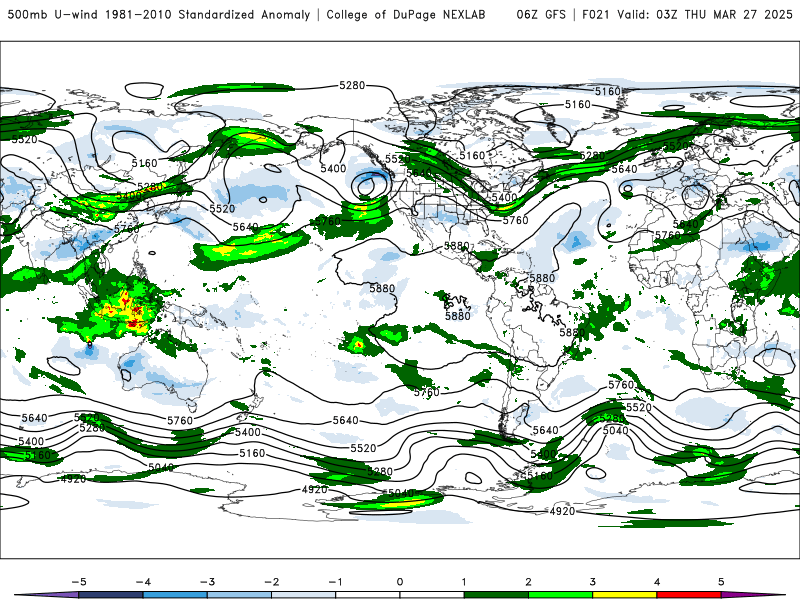Click the "-4" color bar label
800x600 pixels.
point(143,582)
